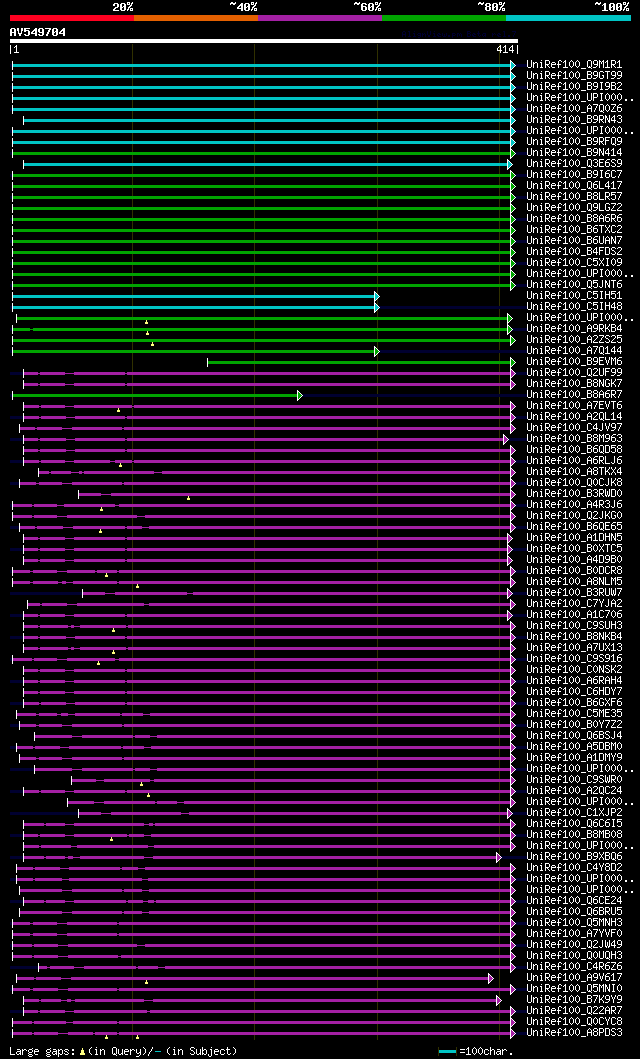This screenshot has height=1059, width=640.
Task: Click the purple alignment bar for B3RWD0
Action: point(297,494)
